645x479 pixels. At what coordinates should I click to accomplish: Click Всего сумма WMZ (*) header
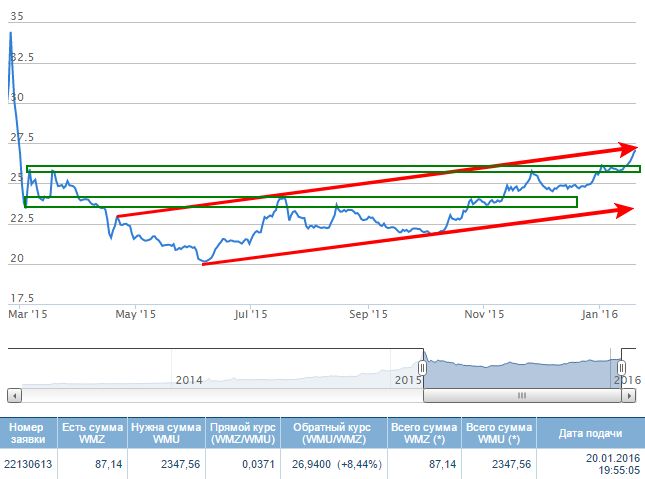point(424,434)
